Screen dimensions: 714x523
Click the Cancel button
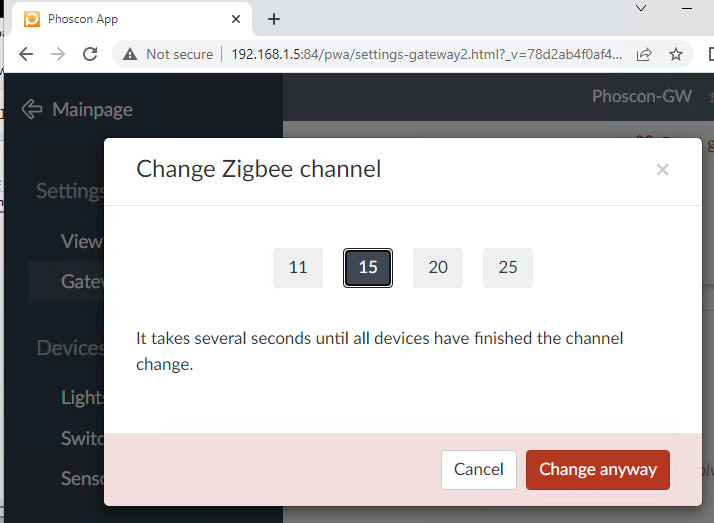point(479,470)
